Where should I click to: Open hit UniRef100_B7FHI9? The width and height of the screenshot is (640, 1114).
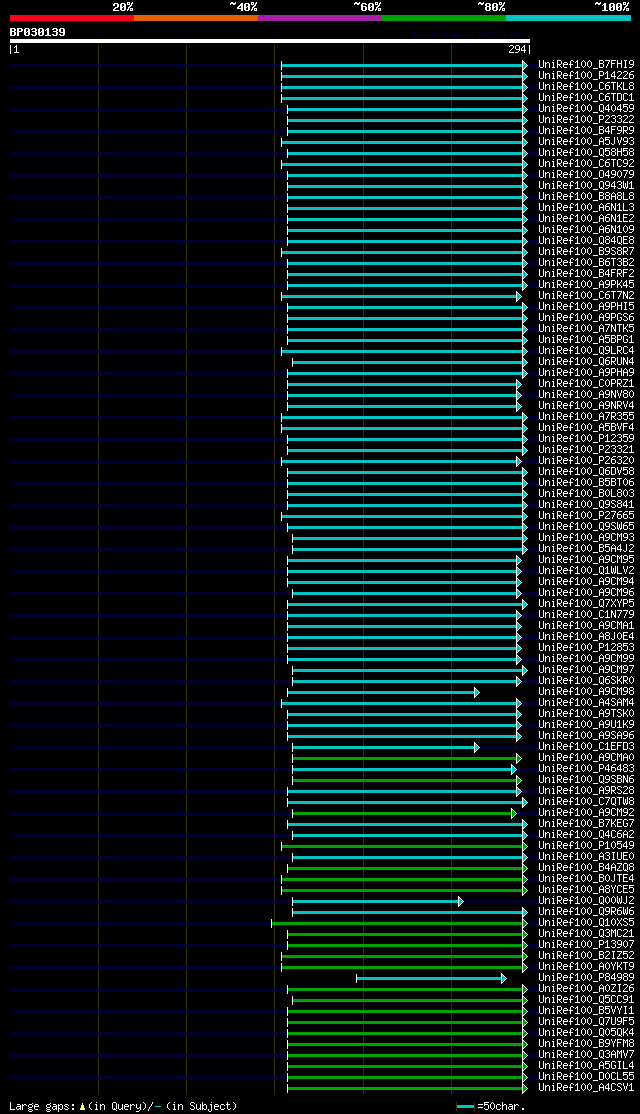tap(586, 65)
